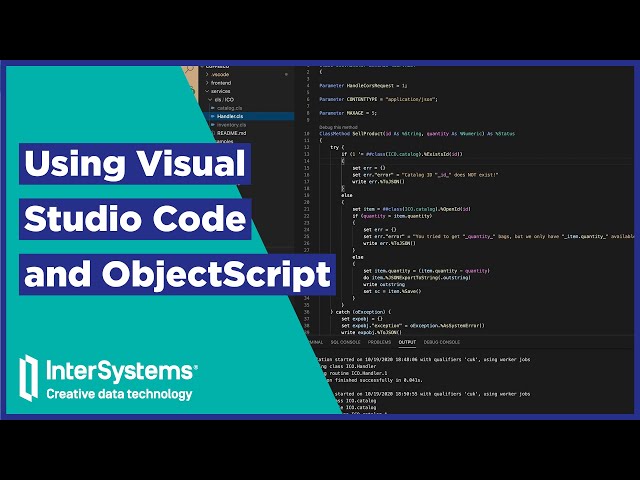Click 'do item.%JSONExportToString' line
This screenshot has width=640, height=480.
(x=417, y=278)
